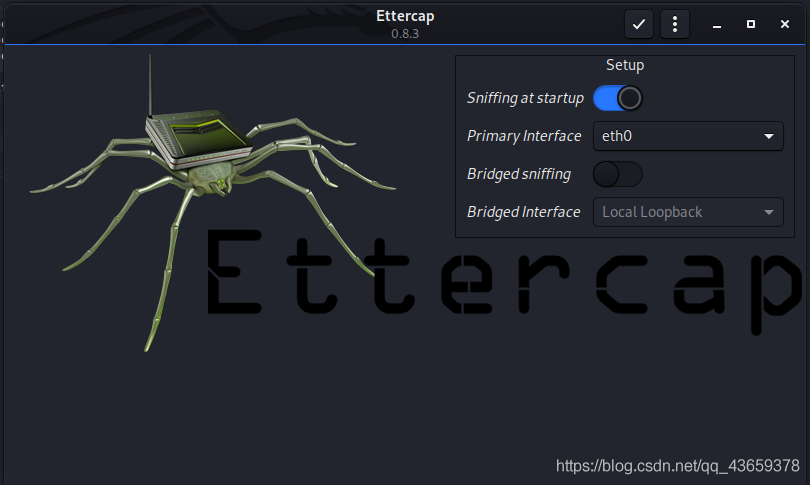Click the version number 0.8.3
This screenshot has height=485, width=810.
pos(405,34)
